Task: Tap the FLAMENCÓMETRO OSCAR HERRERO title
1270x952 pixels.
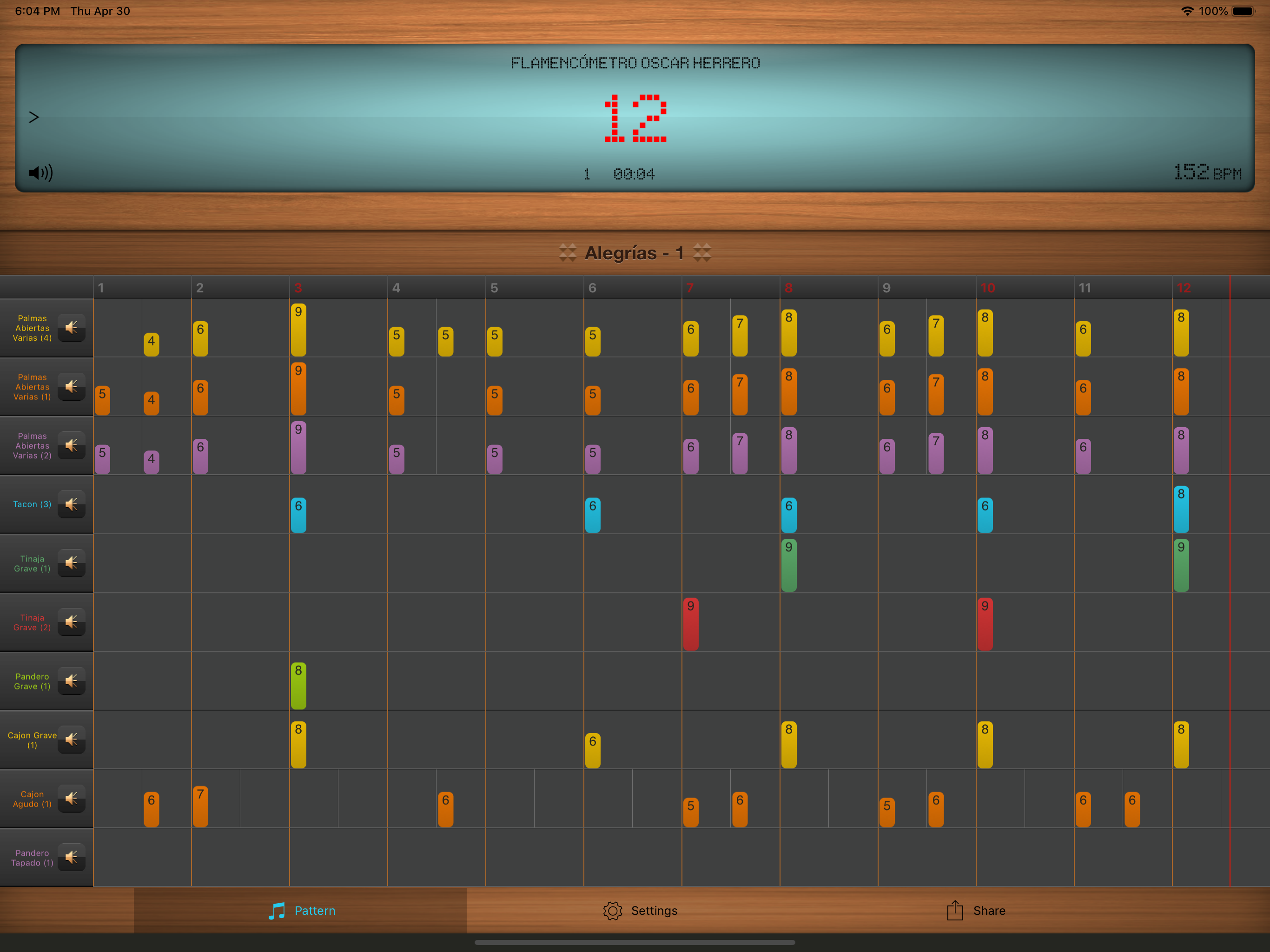Action: 635,63
